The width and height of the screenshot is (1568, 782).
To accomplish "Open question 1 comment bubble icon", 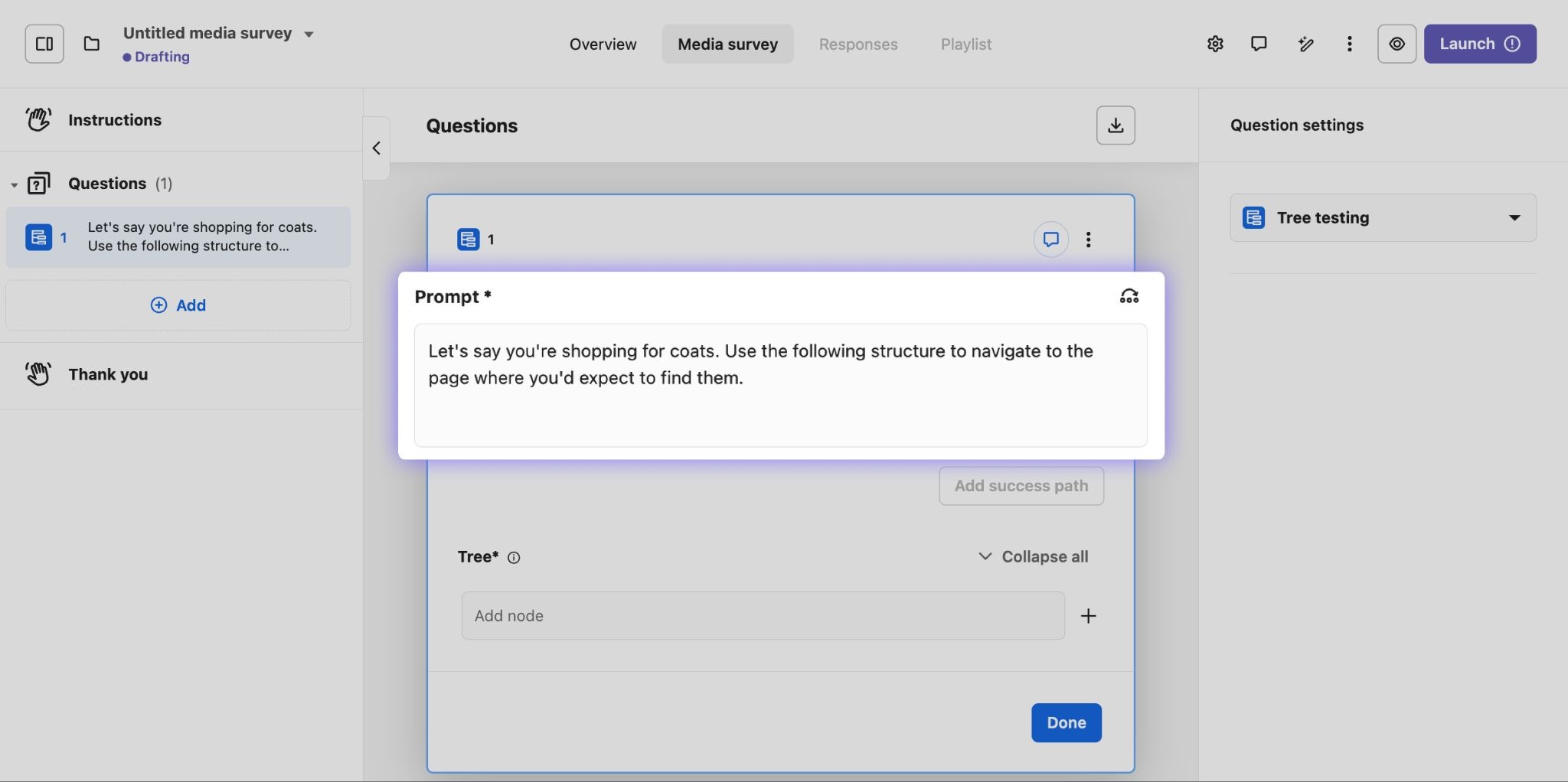I will click(1050, 239).
